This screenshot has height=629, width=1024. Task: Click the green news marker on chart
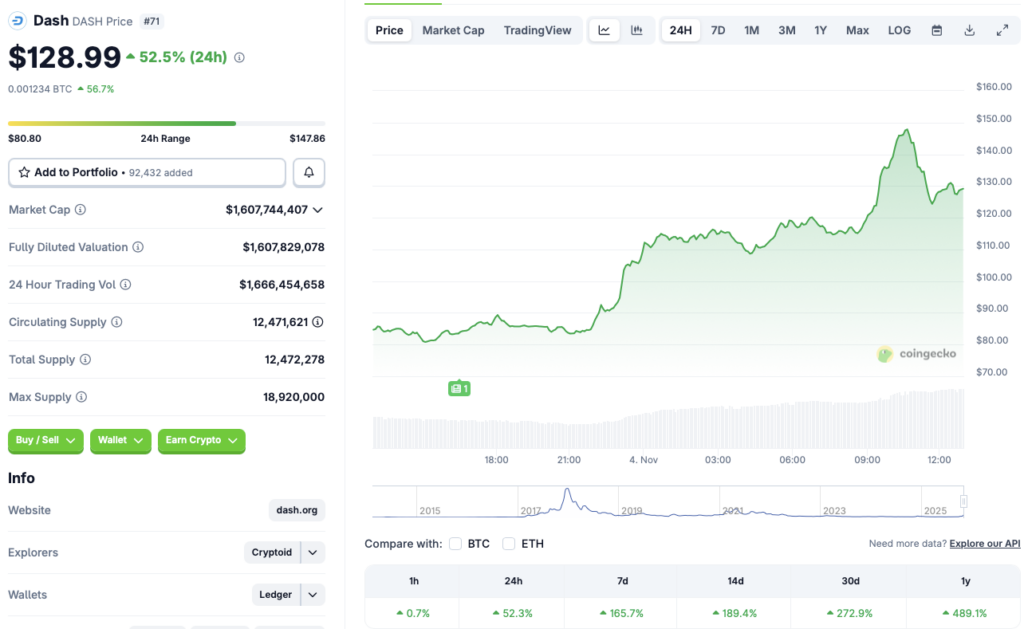tap(459, 388)
